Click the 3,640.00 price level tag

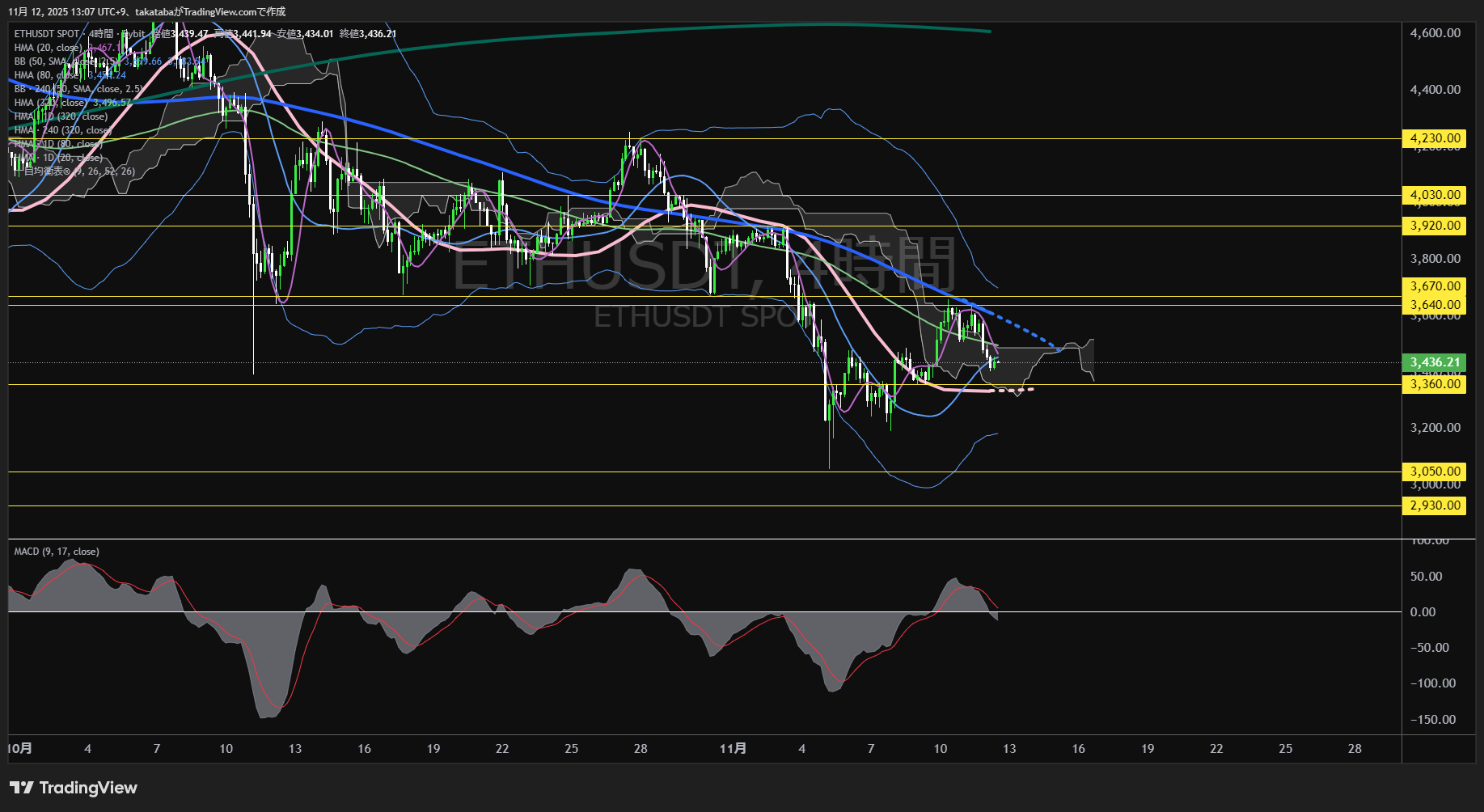point(1435,305)
